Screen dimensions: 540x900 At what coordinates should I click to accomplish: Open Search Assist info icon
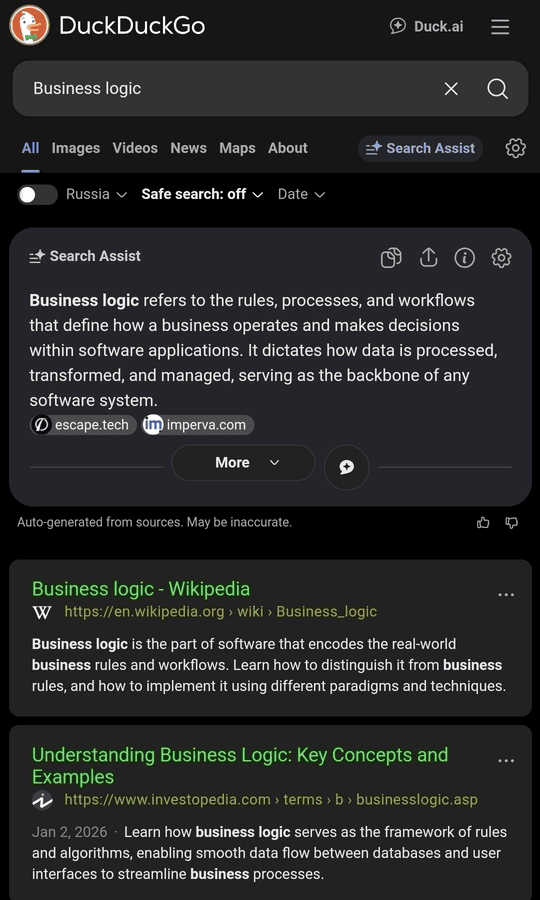point(464,258)
